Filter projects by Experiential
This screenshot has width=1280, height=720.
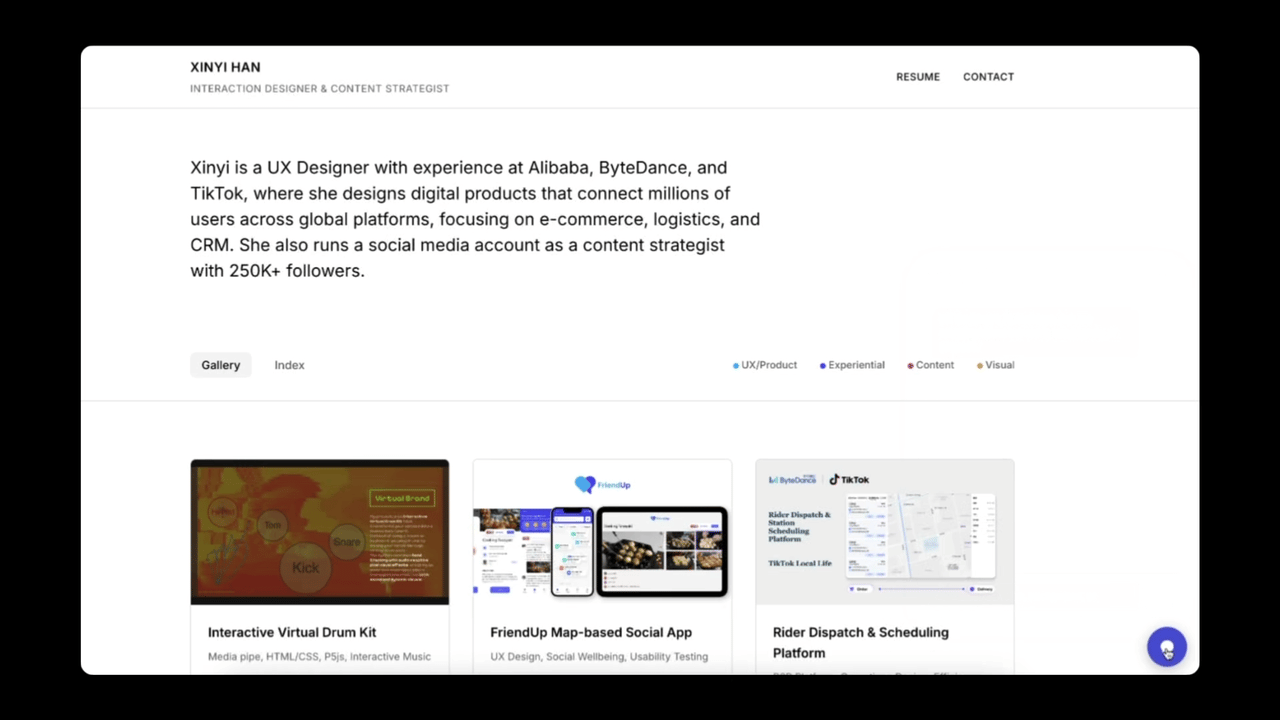tap(852, 365)
